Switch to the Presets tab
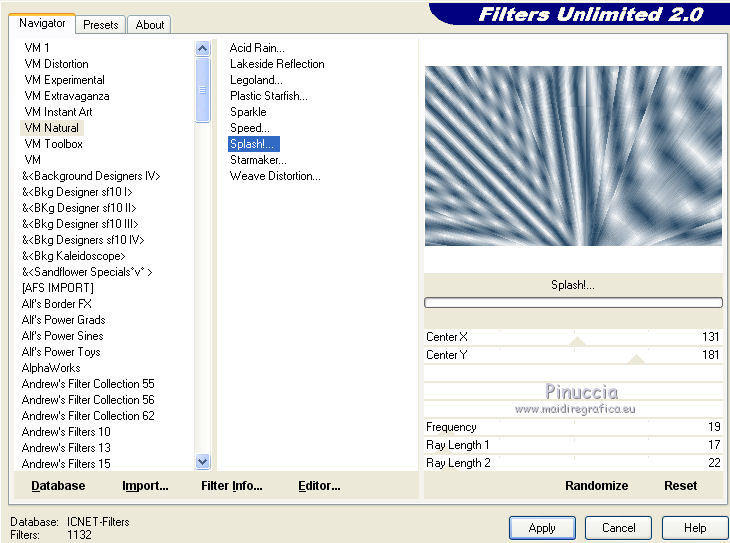Viewport: 730px width, 543px height. click(101, 25)
